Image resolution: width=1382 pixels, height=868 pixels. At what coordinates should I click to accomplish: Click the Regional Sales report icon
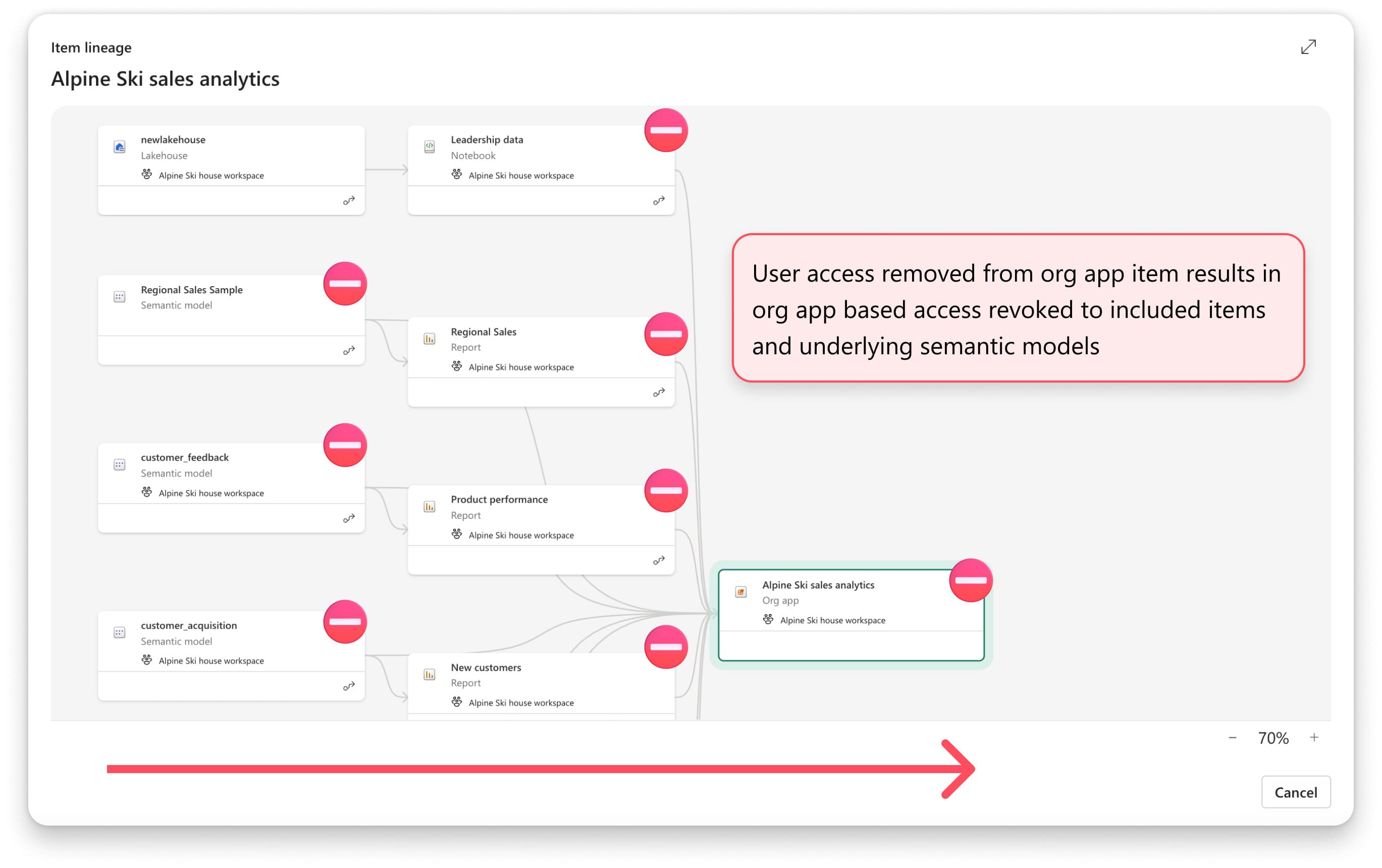[430, 339]
